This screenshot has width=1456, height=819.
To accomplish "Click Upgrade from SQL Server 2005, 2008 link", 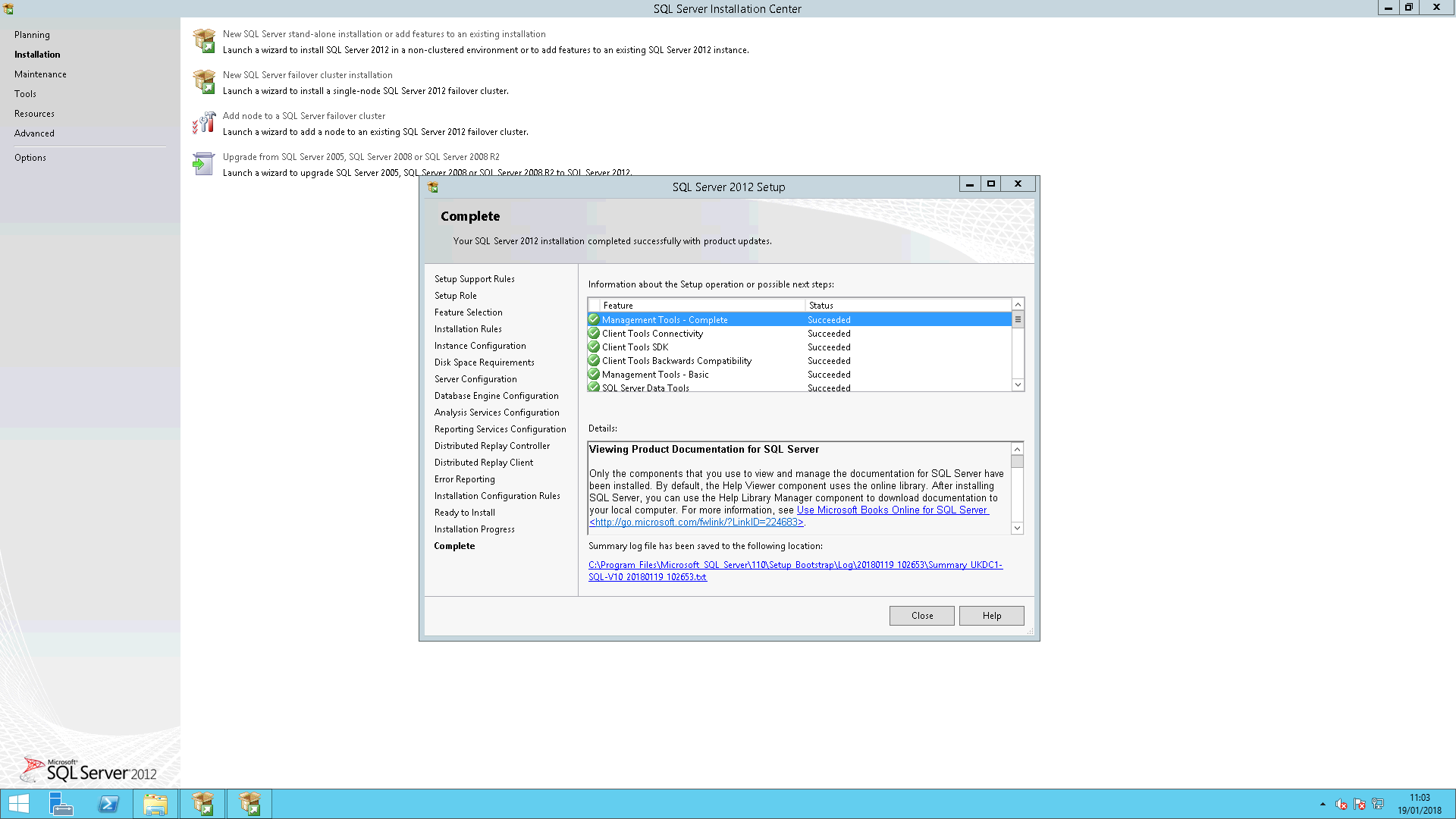I will click(361, 157).
